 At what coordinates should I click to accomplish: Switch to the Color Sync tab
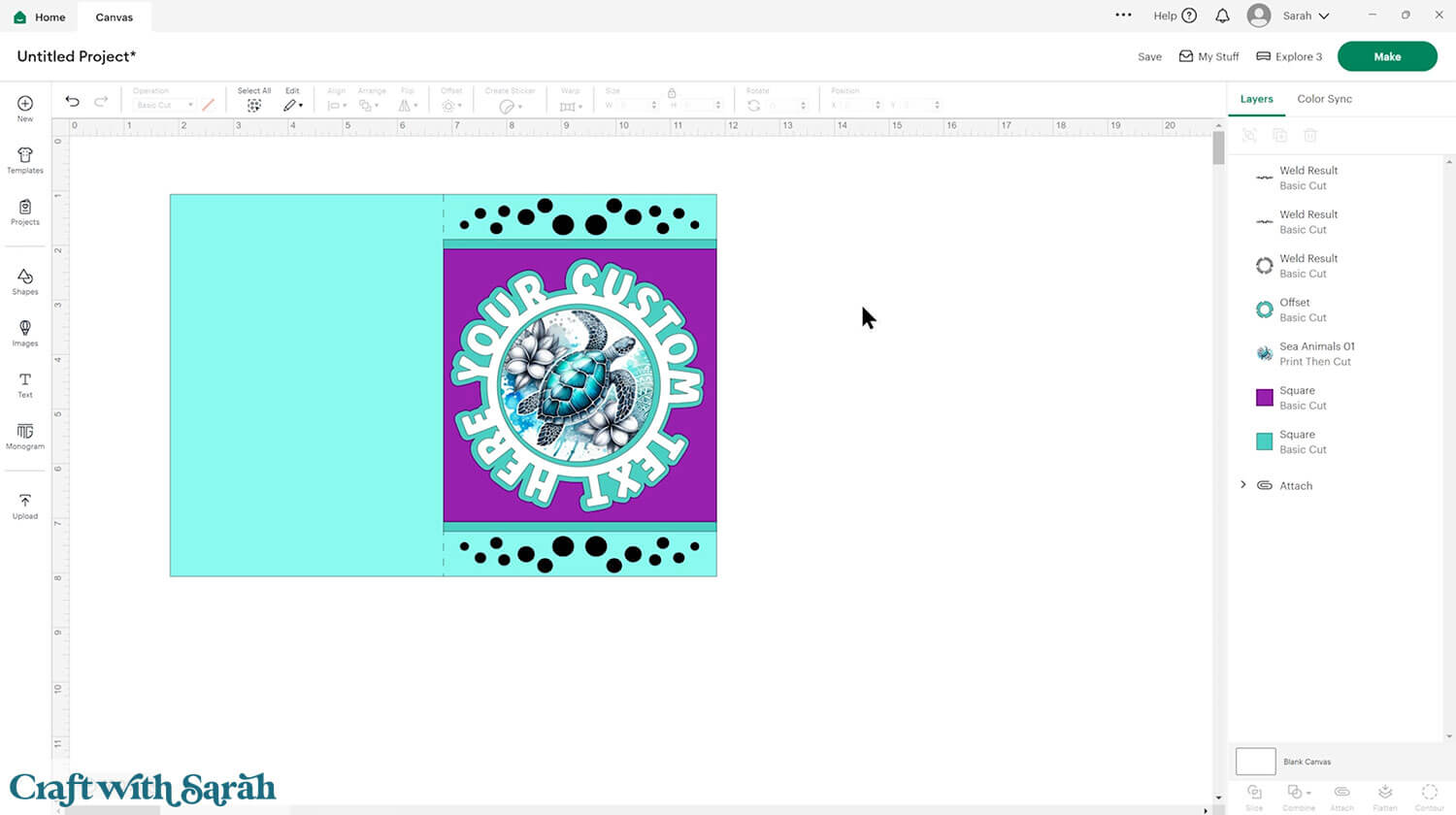pyautogui.click(x=1324, y=99)
